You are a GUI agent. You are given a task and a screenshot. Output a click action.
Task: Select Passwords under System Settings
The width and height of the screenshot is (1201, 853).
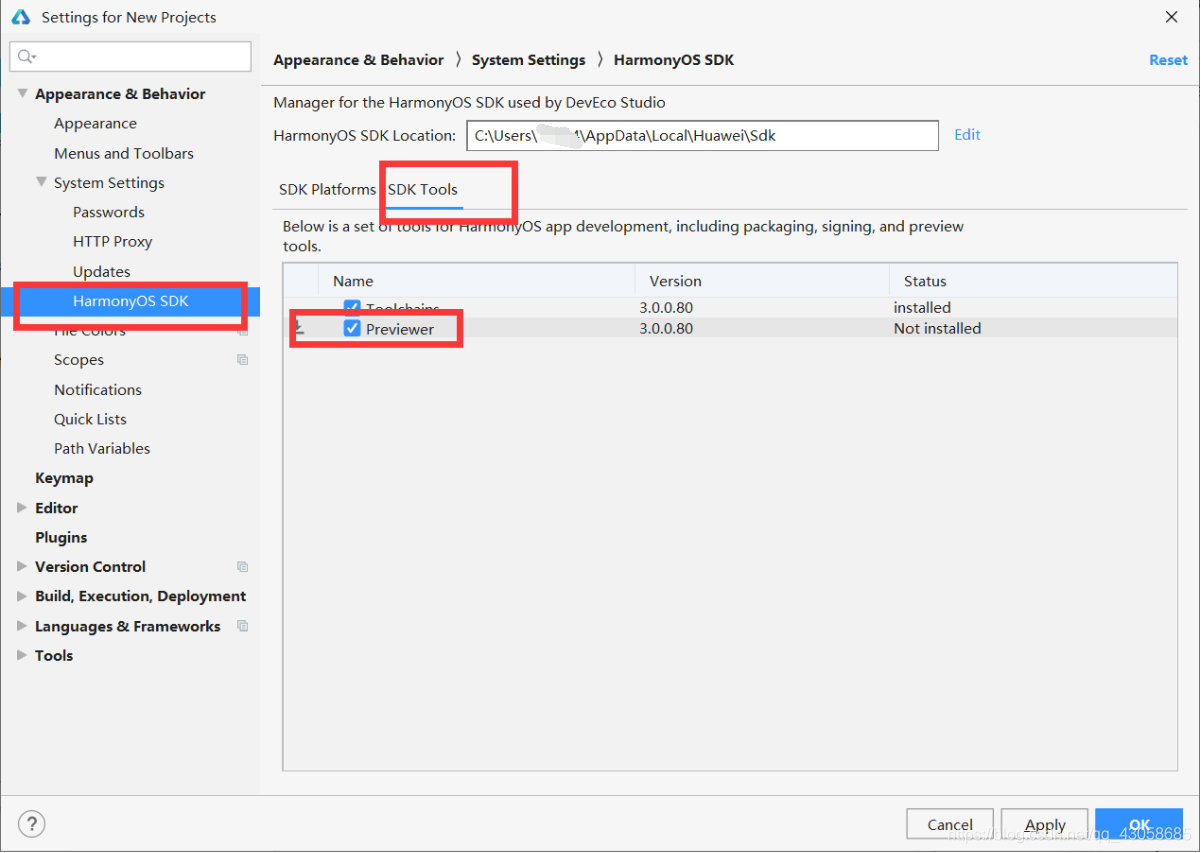108,212
